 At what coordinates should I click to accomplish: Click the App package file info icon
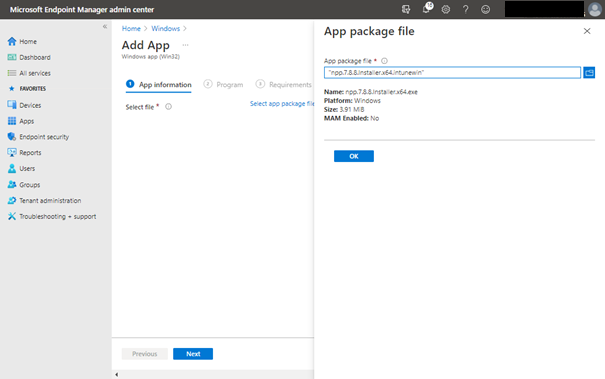(x=384, y=61)
